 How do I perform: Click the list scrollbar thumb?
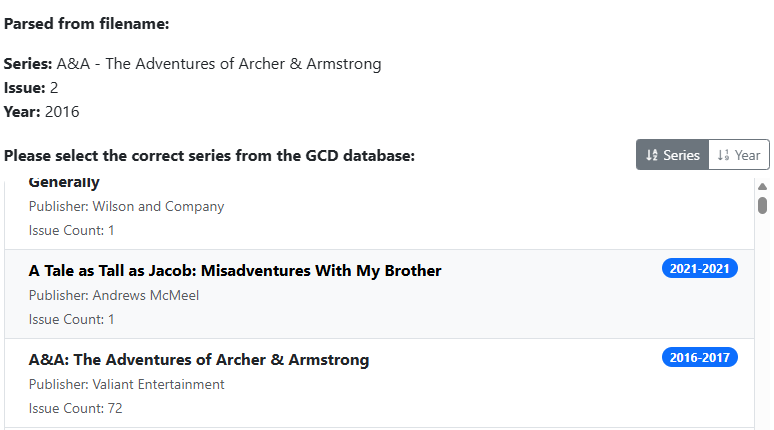click(x=762, y=205)
